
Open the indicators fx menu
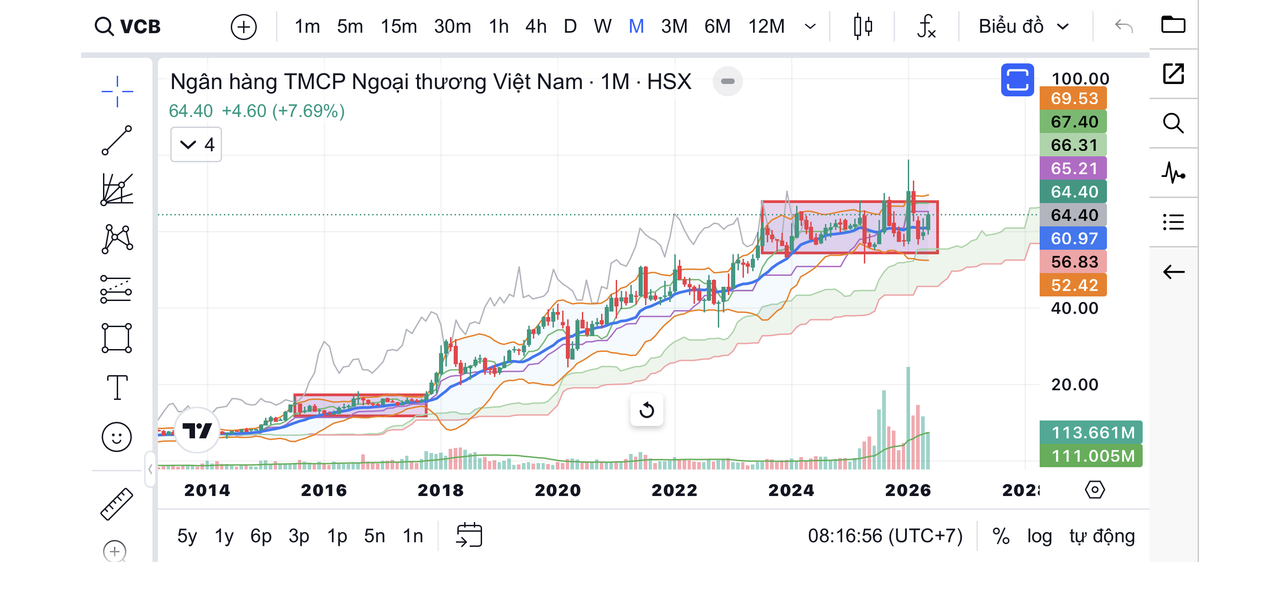(x=926, y=27)
